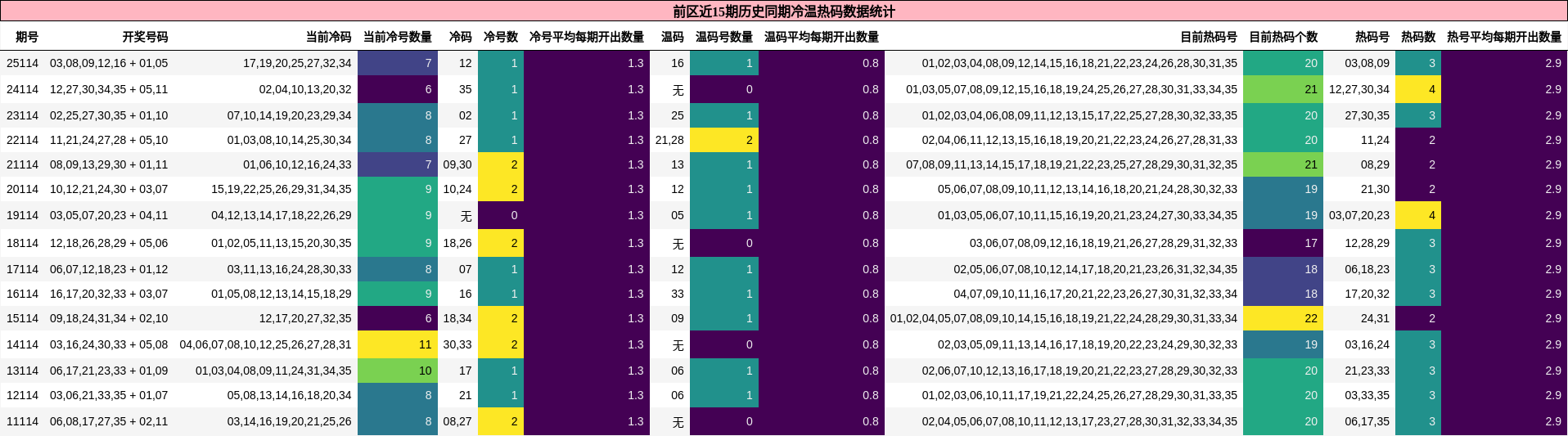1568x436 pixels.
Task: Click period number 20114
Action: (22, 189)
